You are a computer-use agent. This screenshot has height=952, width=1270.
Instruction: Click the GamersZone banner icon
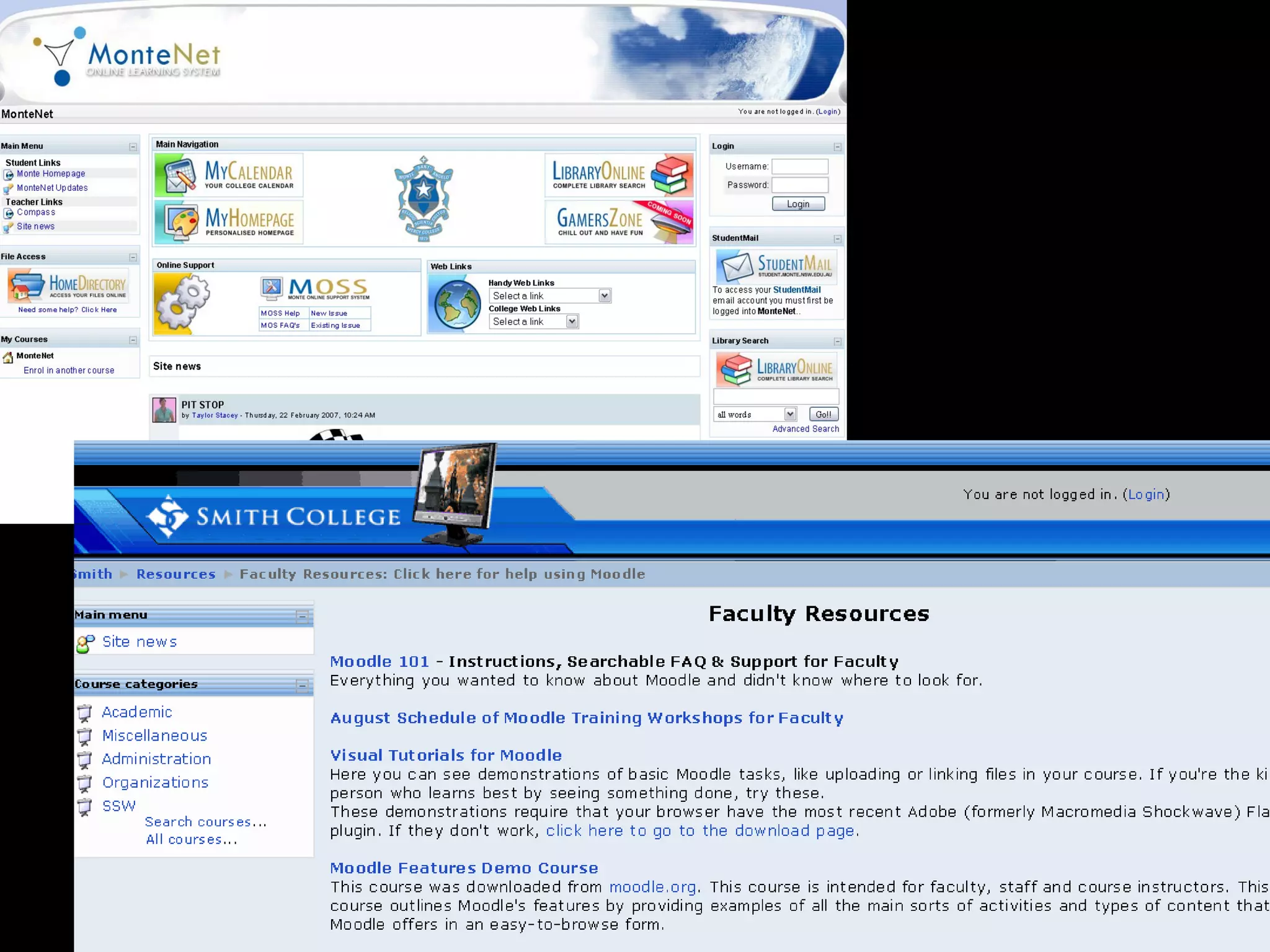618,222
